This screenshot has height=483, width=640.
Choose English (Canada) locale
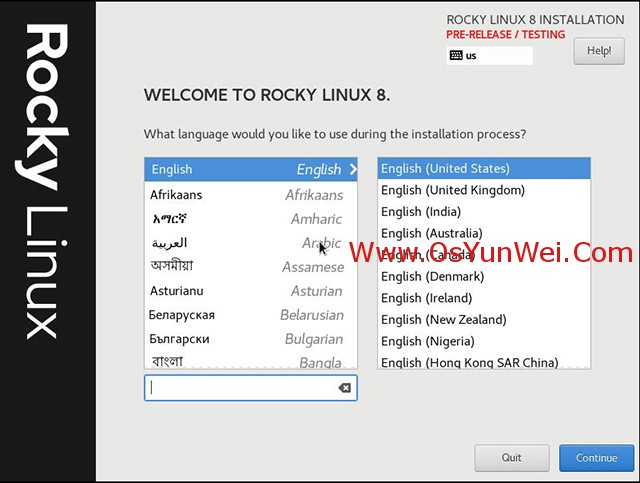tap(484, 255)
